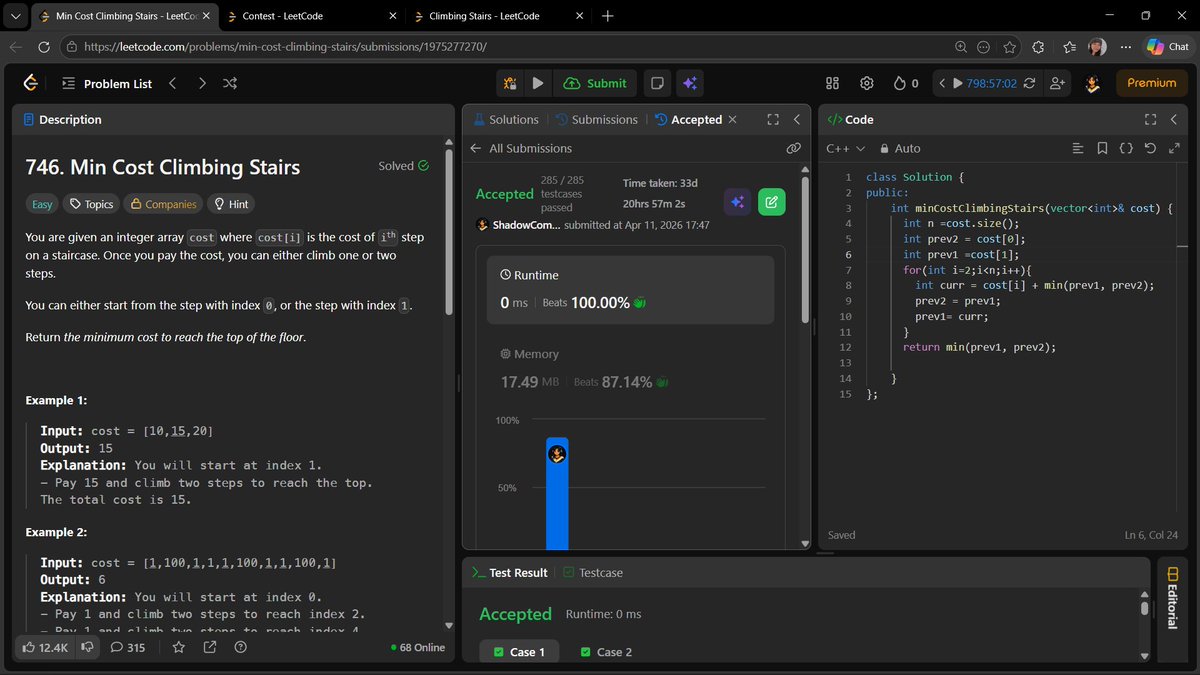Maximize the Accepted submission panel
Viewport: 1200px width, 675px height.
773,119
